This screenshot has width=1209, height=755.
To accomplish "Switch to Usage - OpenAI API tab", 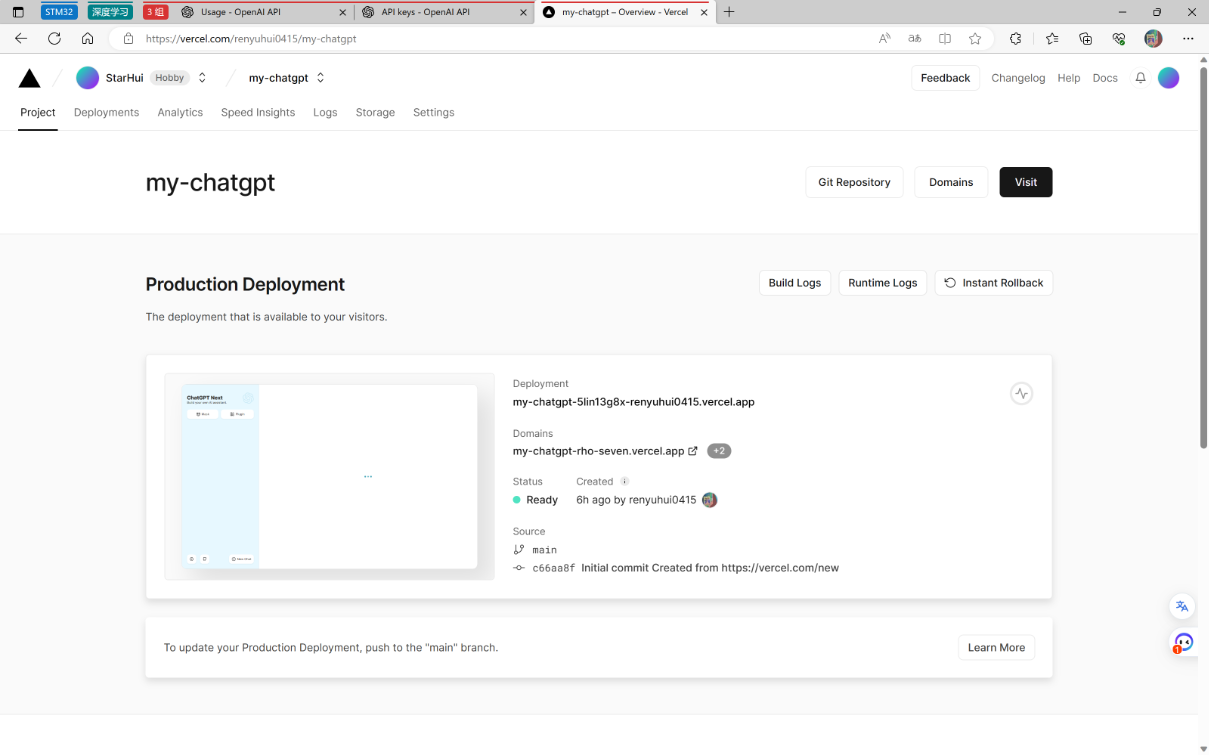I will coord(263,12).
